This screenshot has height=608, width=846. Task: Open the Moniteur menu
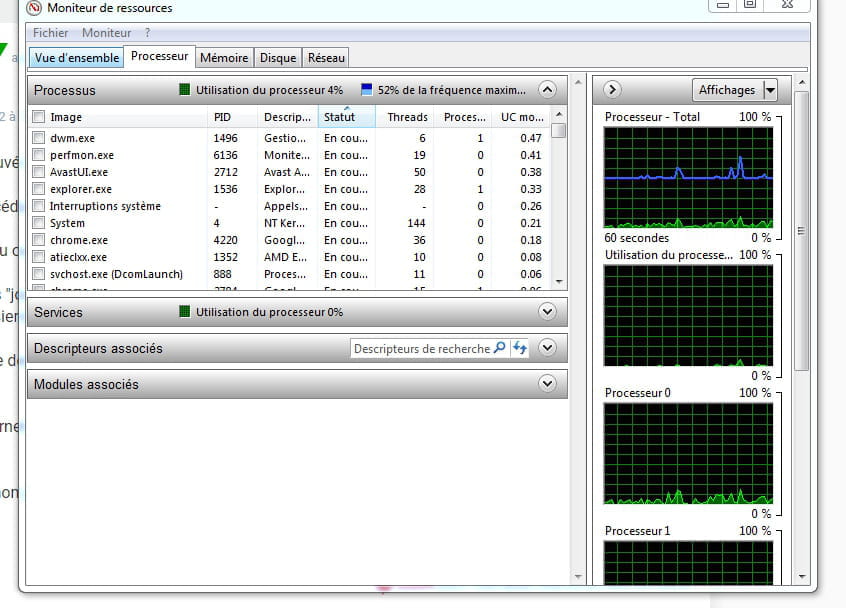click(x=106, y=33)
